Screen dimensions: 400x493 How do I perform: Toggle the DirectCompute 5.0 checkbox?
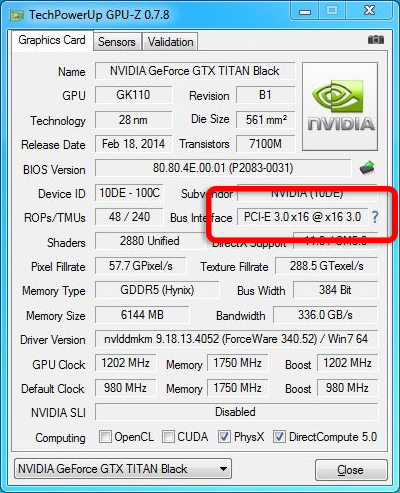279,436
